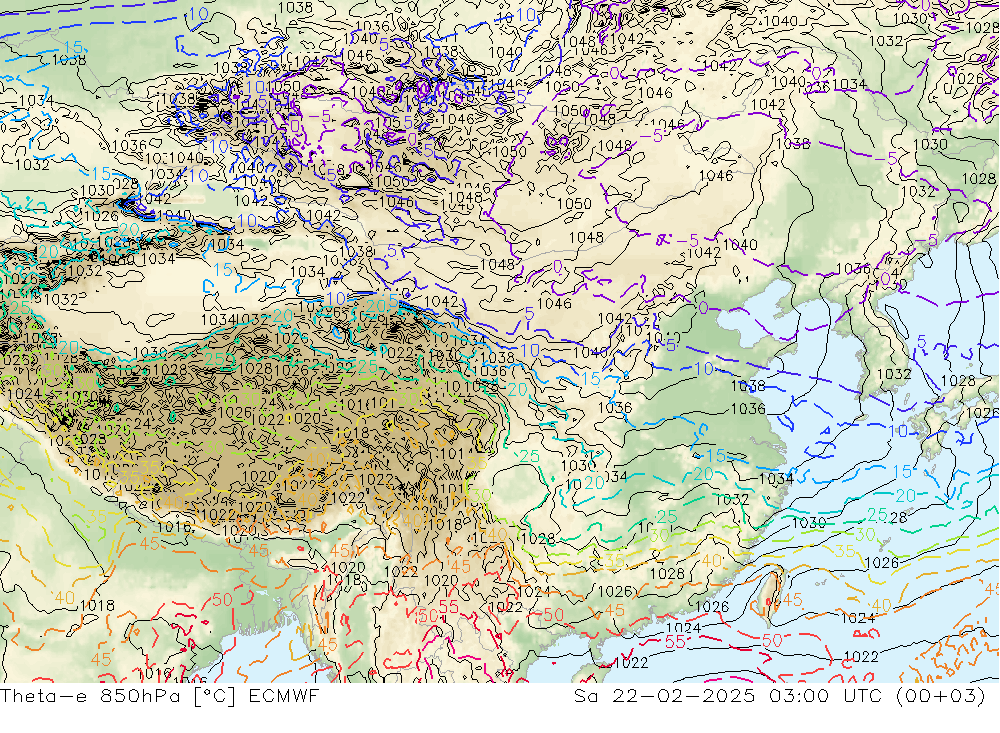Click the '(00+03)' forecast offset text

point(941,696)
